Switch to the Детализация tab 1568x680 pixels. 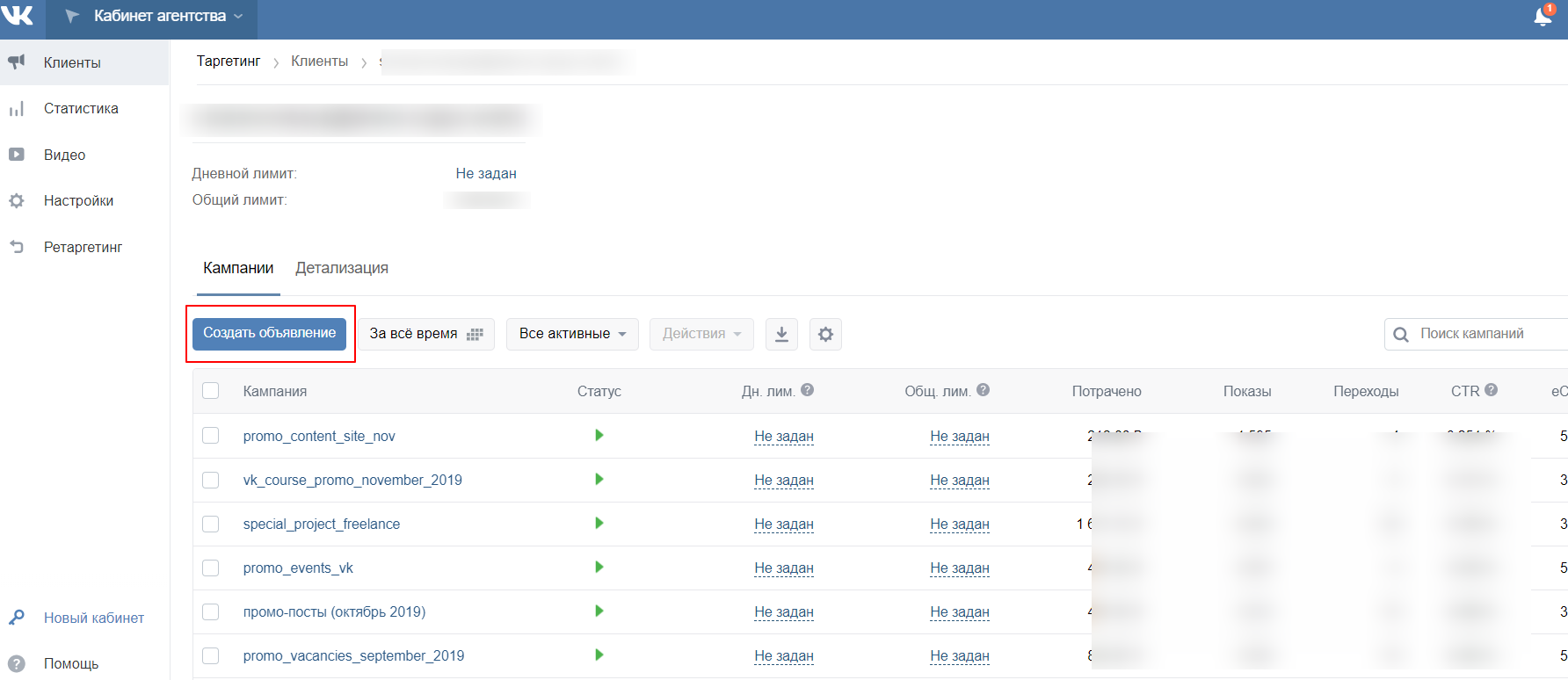tap(341, 268)
